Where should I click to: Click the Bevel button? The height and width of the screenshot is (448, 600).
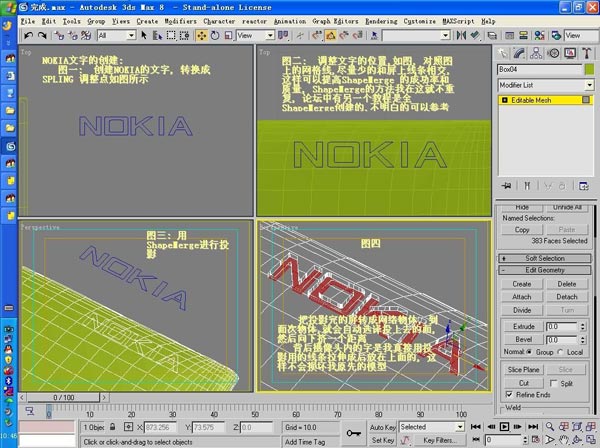tap(523, 339)
